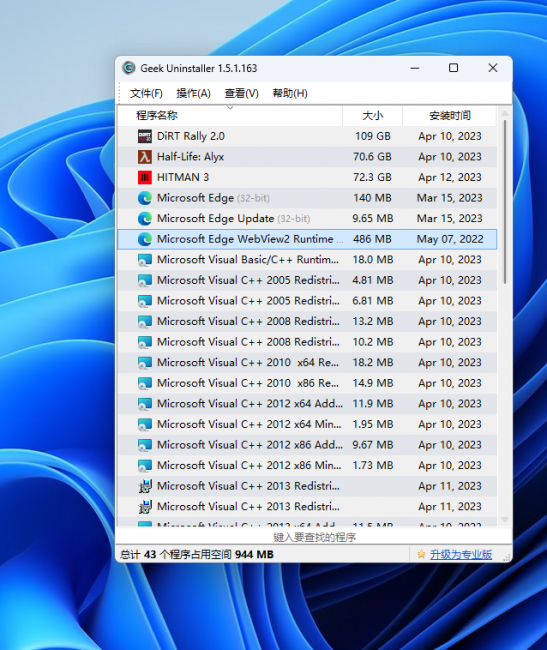Click the 14.9 MB size value
This screenshot has width=547, height=650.
pos(373,383)
